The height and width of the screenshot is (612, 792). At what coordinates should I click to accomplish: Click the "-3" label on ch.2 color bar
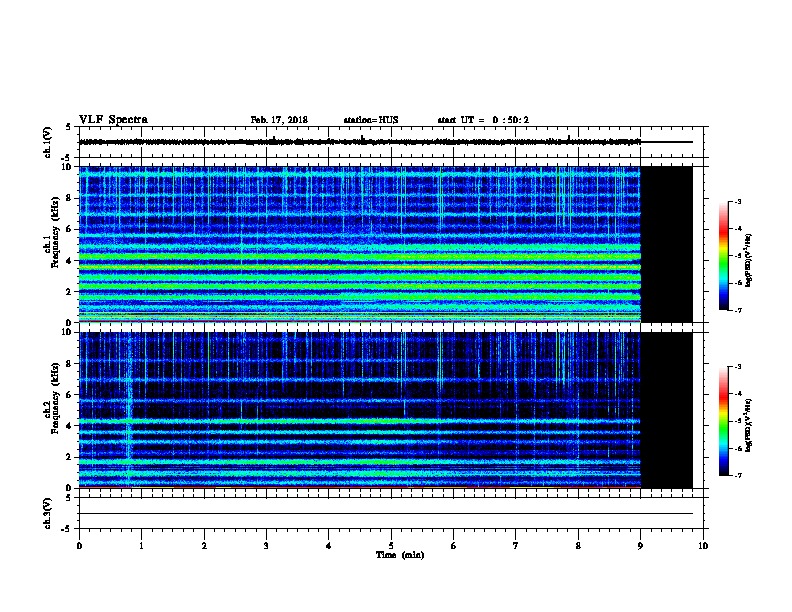[x=737, y=367]
